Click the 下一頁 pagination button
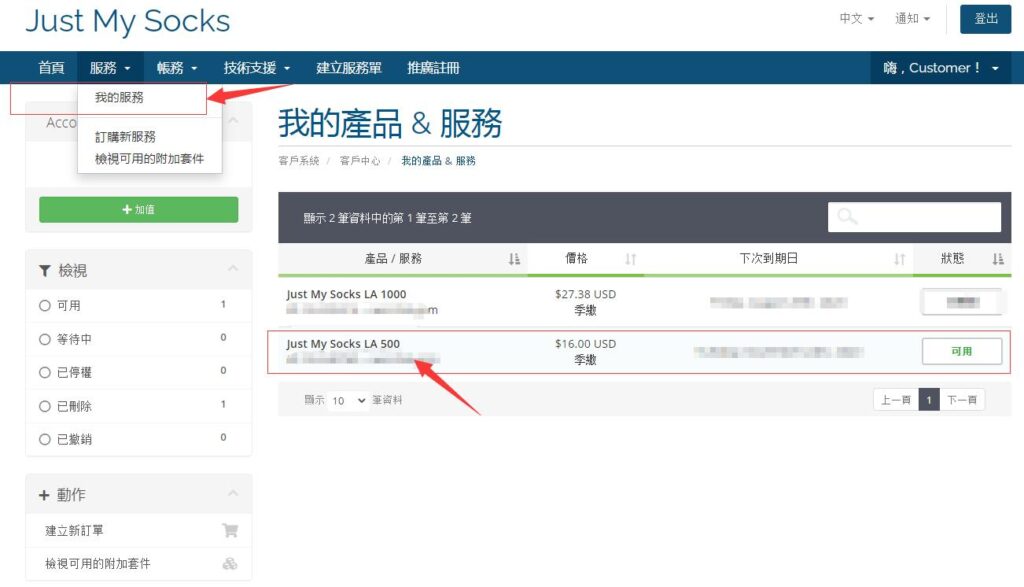The image size is (1024, 587). [x=962, y=400]
